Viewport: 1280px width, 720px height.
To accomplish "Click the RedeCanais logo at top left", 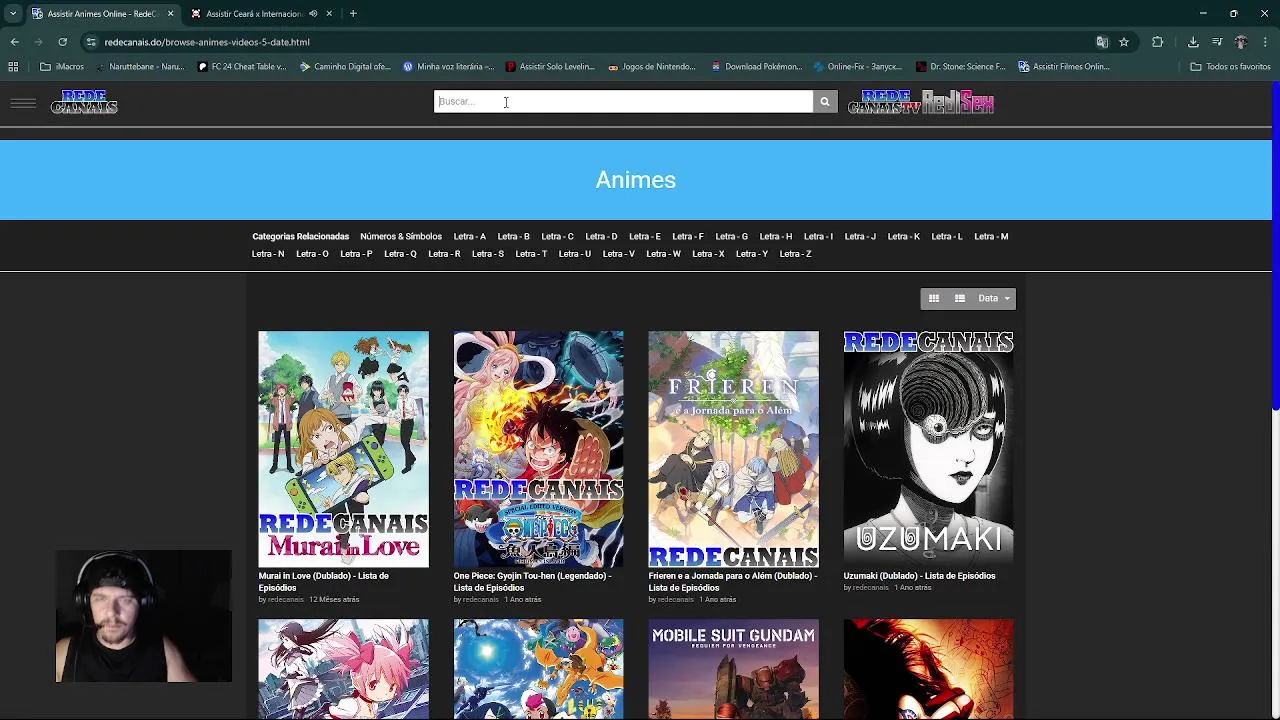I will [84, 102].
